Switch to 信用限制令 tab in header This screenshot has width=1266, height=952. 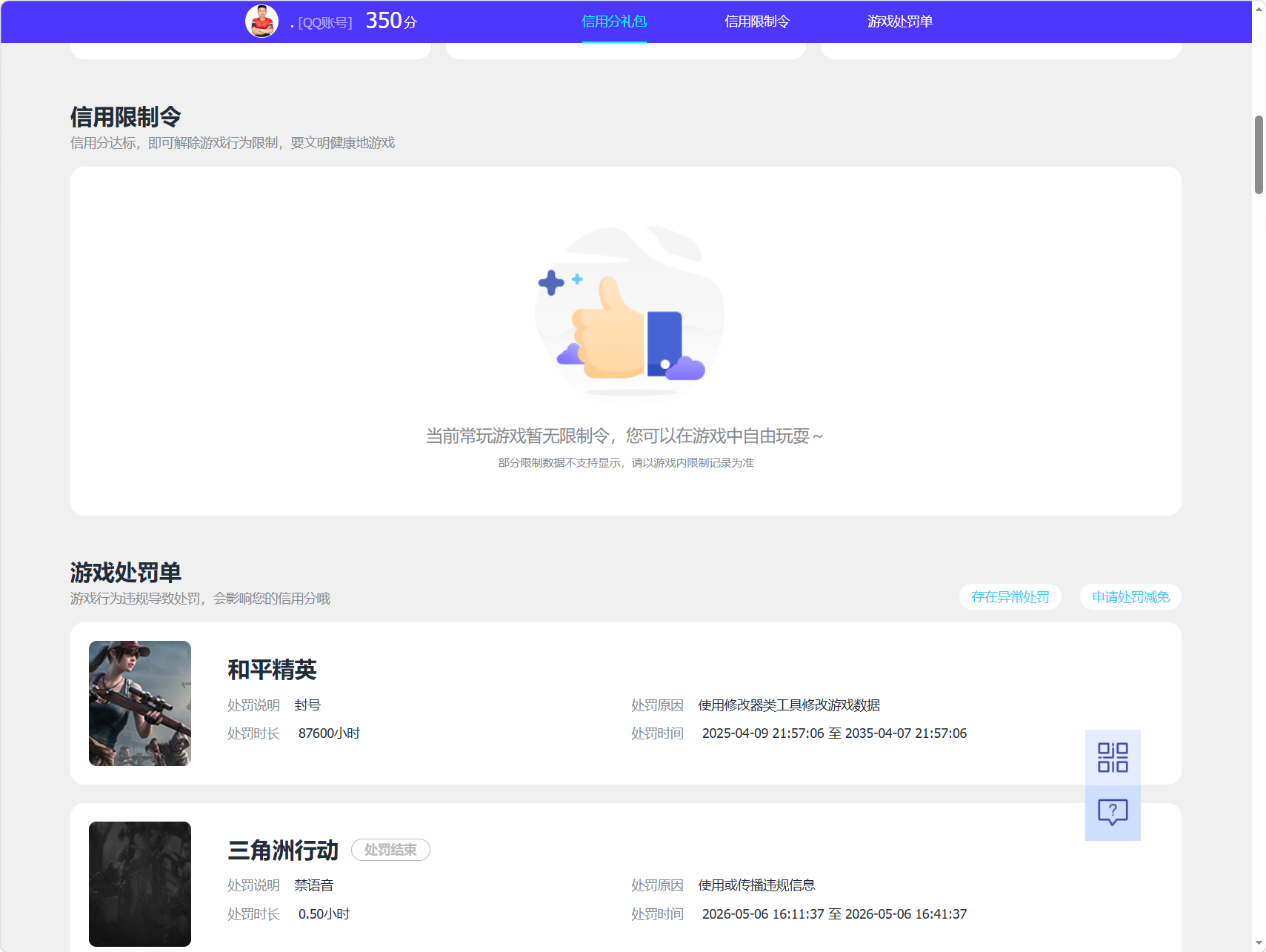[757, 21]
